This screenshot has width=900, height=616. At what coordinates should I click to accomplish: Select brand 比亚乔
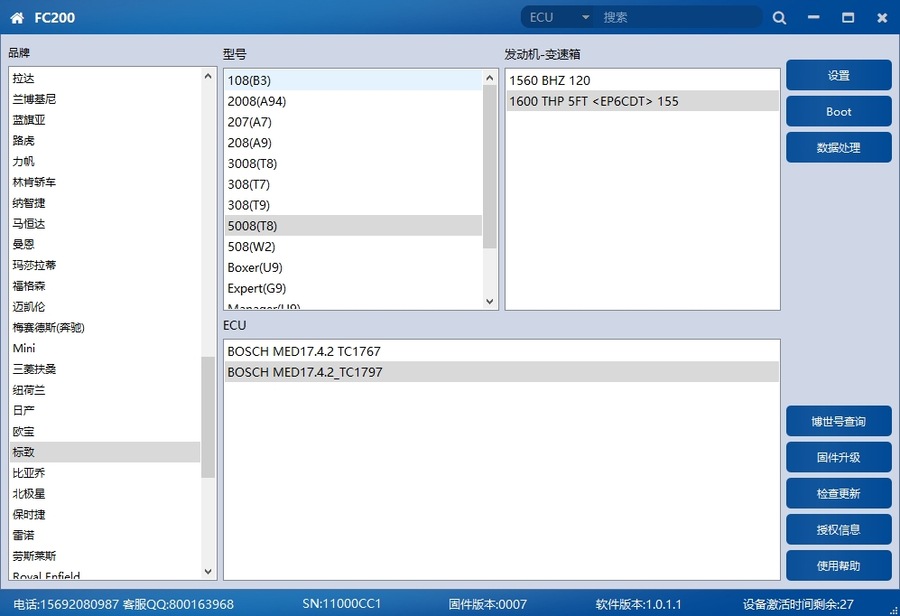pos(105,472)
